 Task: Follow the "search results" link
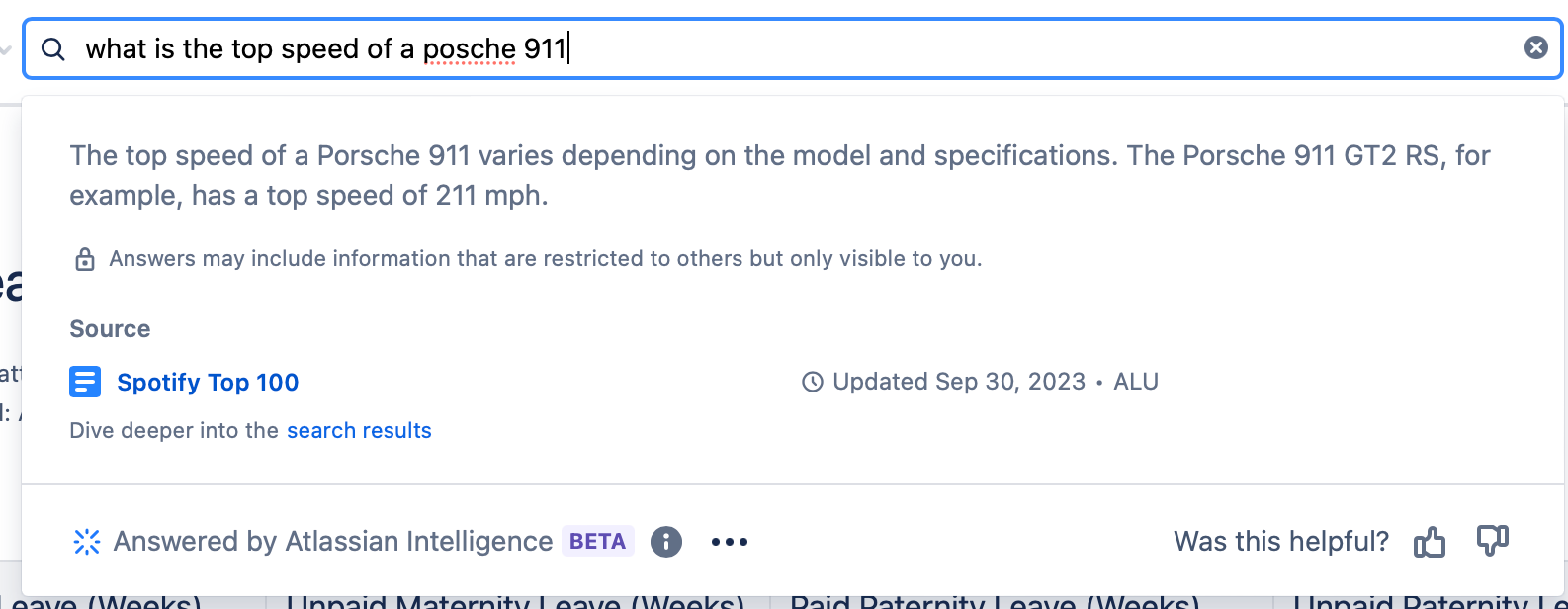coord(359,431)
